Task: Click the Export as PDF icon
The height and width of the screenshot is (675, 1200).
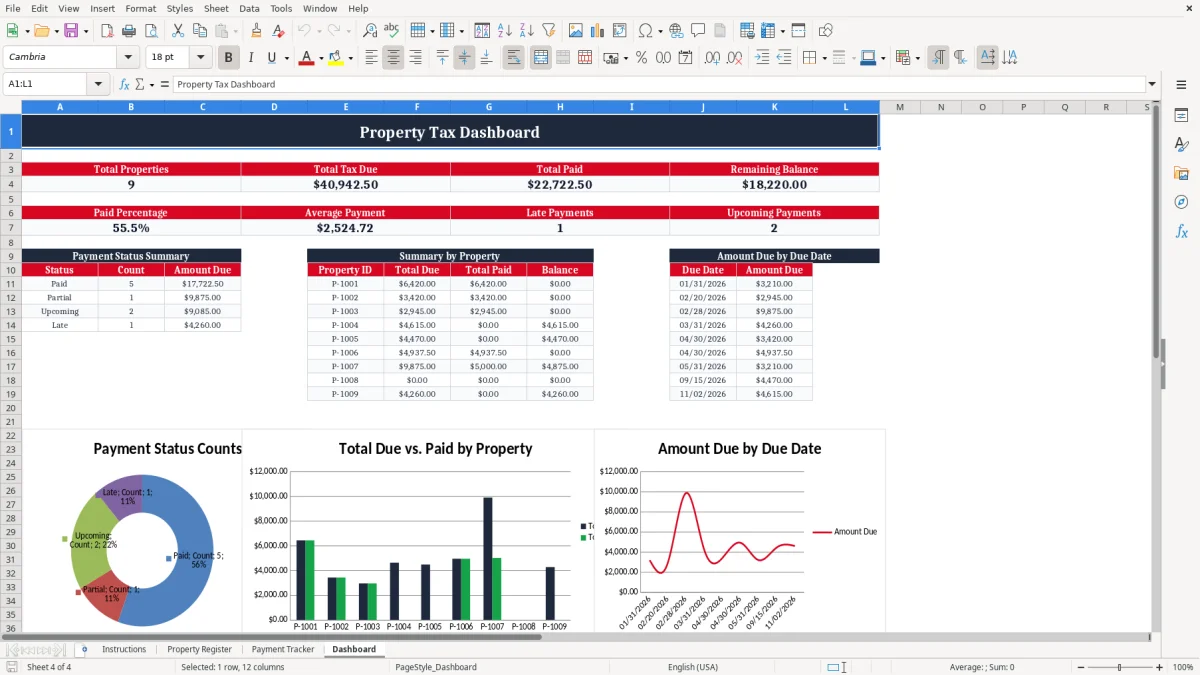Action: (x=107, y=31)
